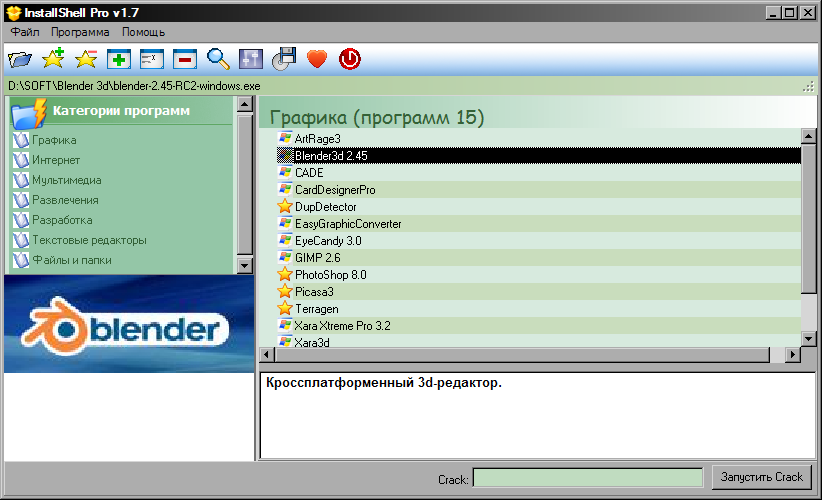The width and height of the screenshot is (822, 500).
Task: Click icon beside Мультимедиа category
Action: point(21,180)
